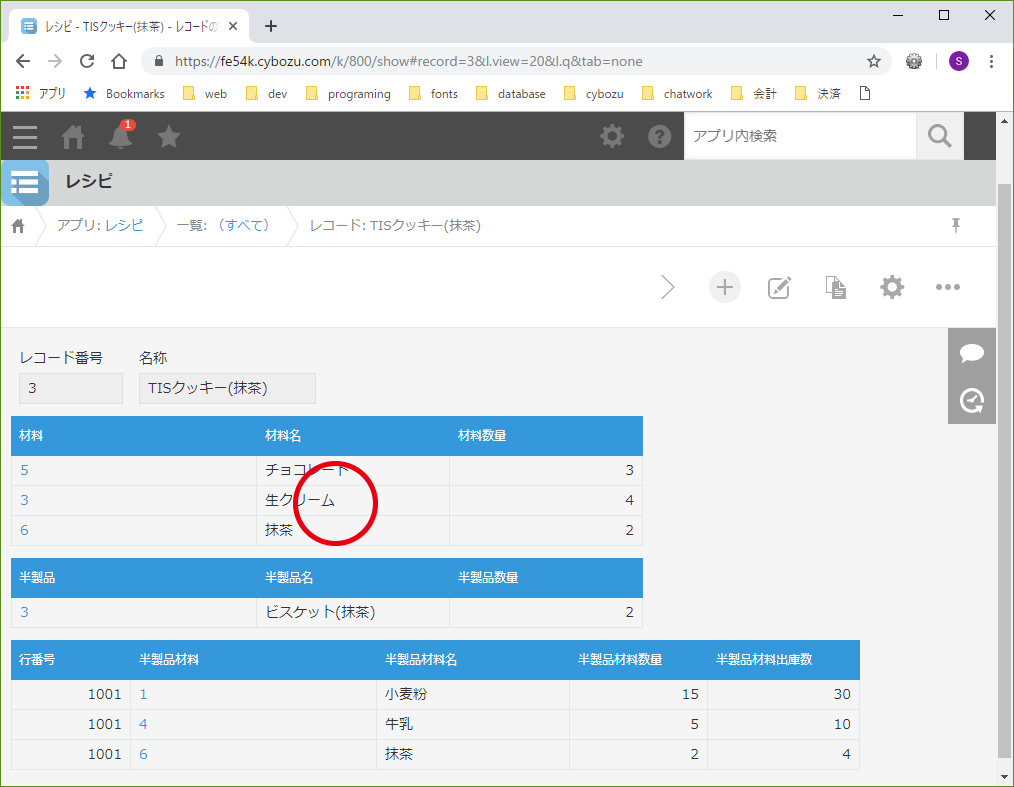
Task: Pin the breadcrumb bar with pushpin icon
Action: (x=956, y=225)
